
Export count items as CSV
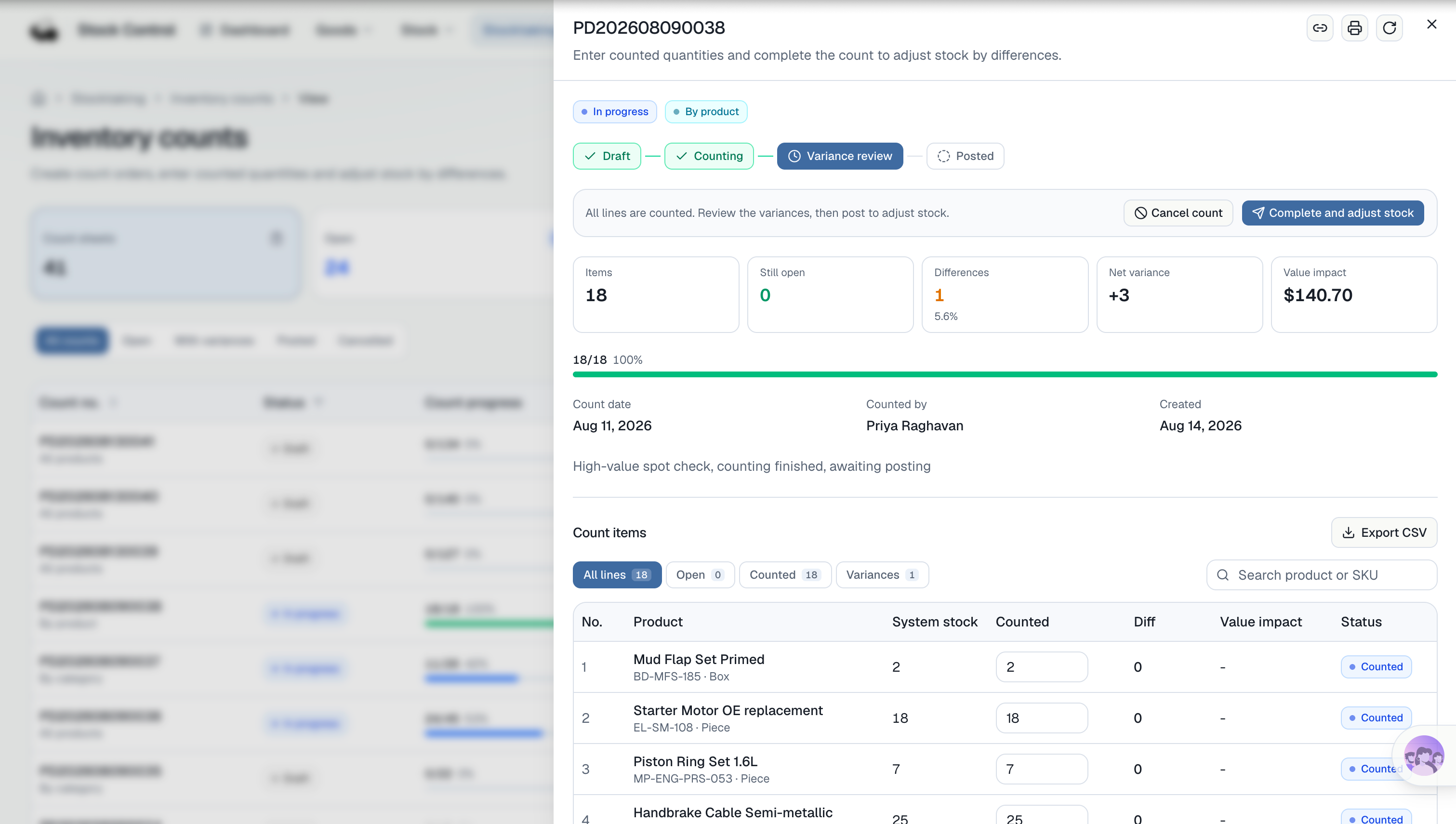[x=1384, y=532]
